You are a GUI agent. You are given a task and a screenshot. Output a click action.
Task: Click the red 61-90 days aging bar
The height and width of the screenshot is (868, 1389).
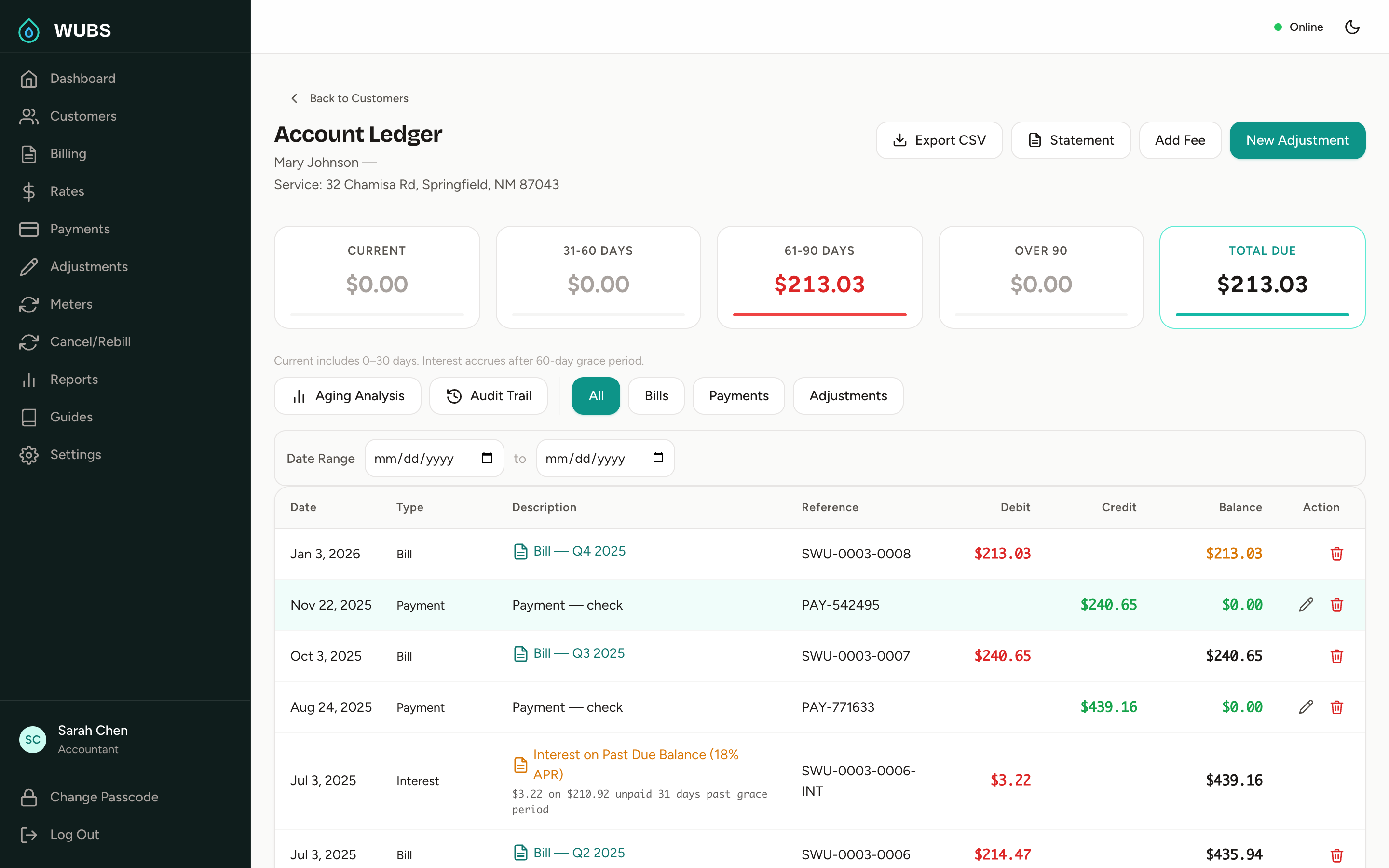819,314
